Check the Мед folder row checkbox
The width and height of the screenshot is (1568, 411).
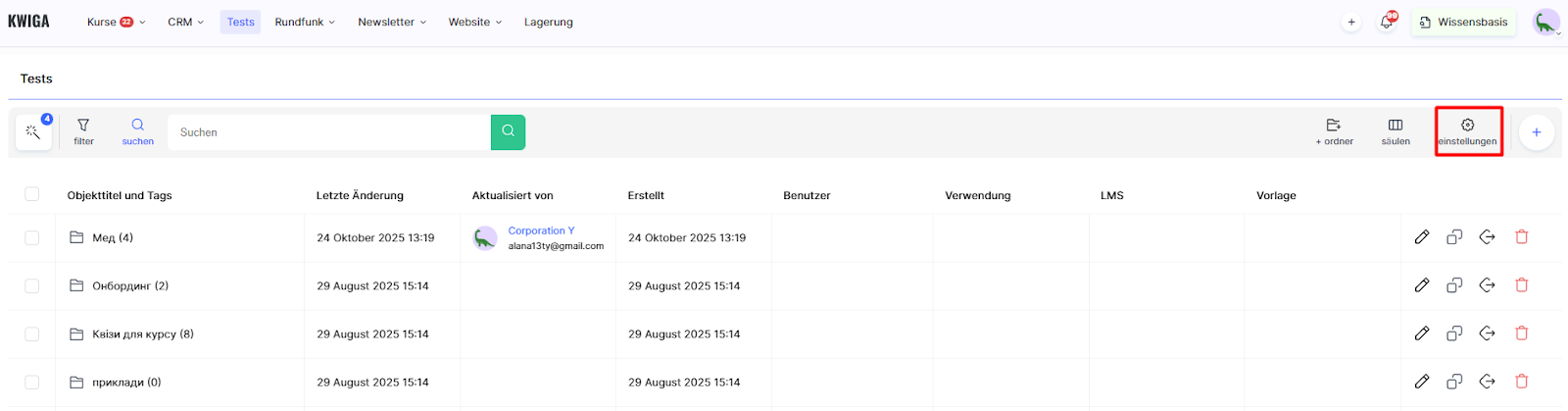[32, 237]
